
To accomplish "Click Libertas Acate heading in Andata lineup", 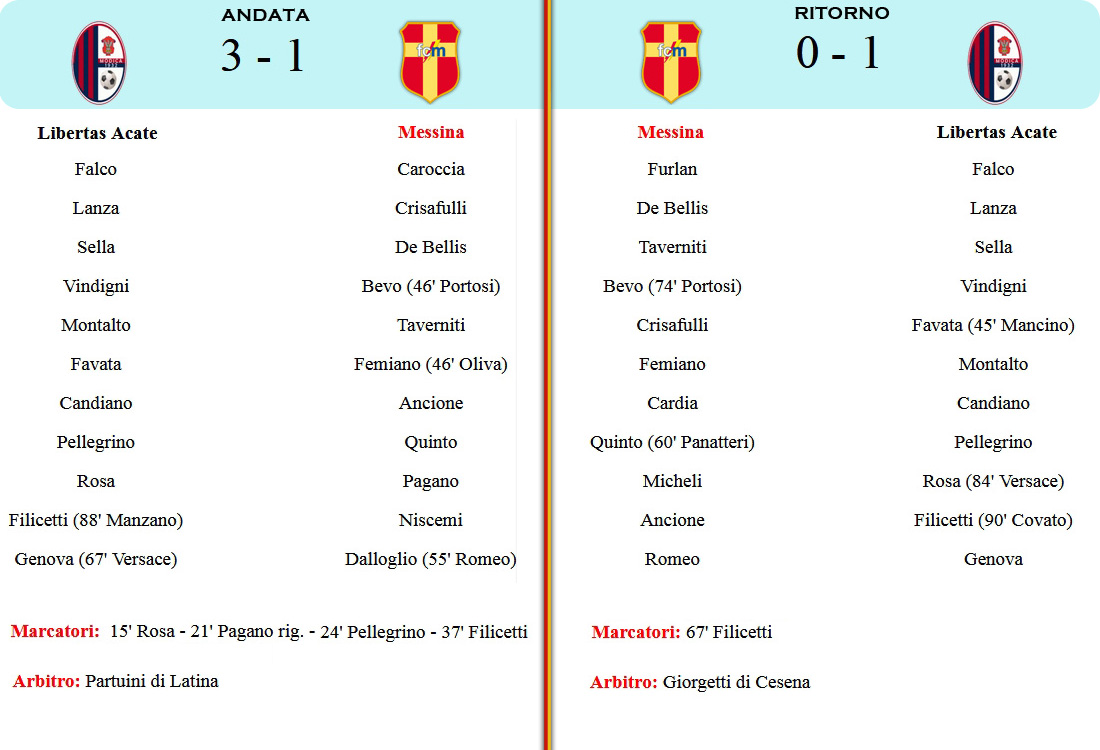I will point(98,133).
